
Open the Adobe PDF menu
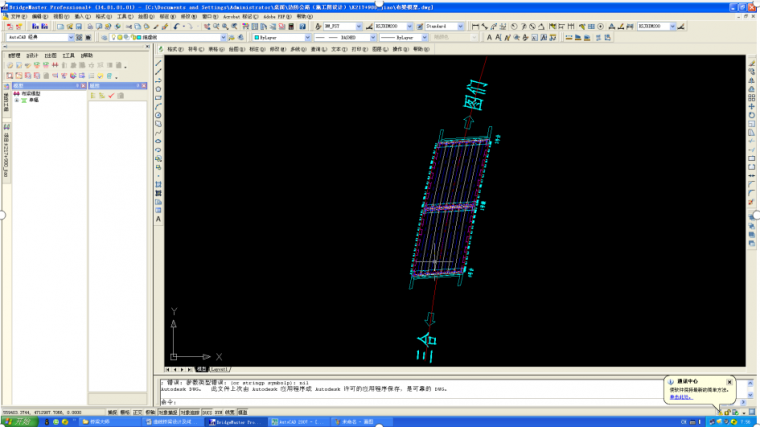click(278, 16)
